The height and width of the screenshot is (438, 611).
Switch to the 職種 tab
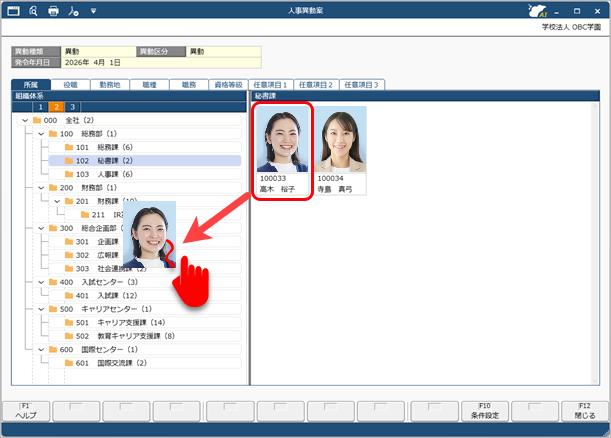(150, 85)
